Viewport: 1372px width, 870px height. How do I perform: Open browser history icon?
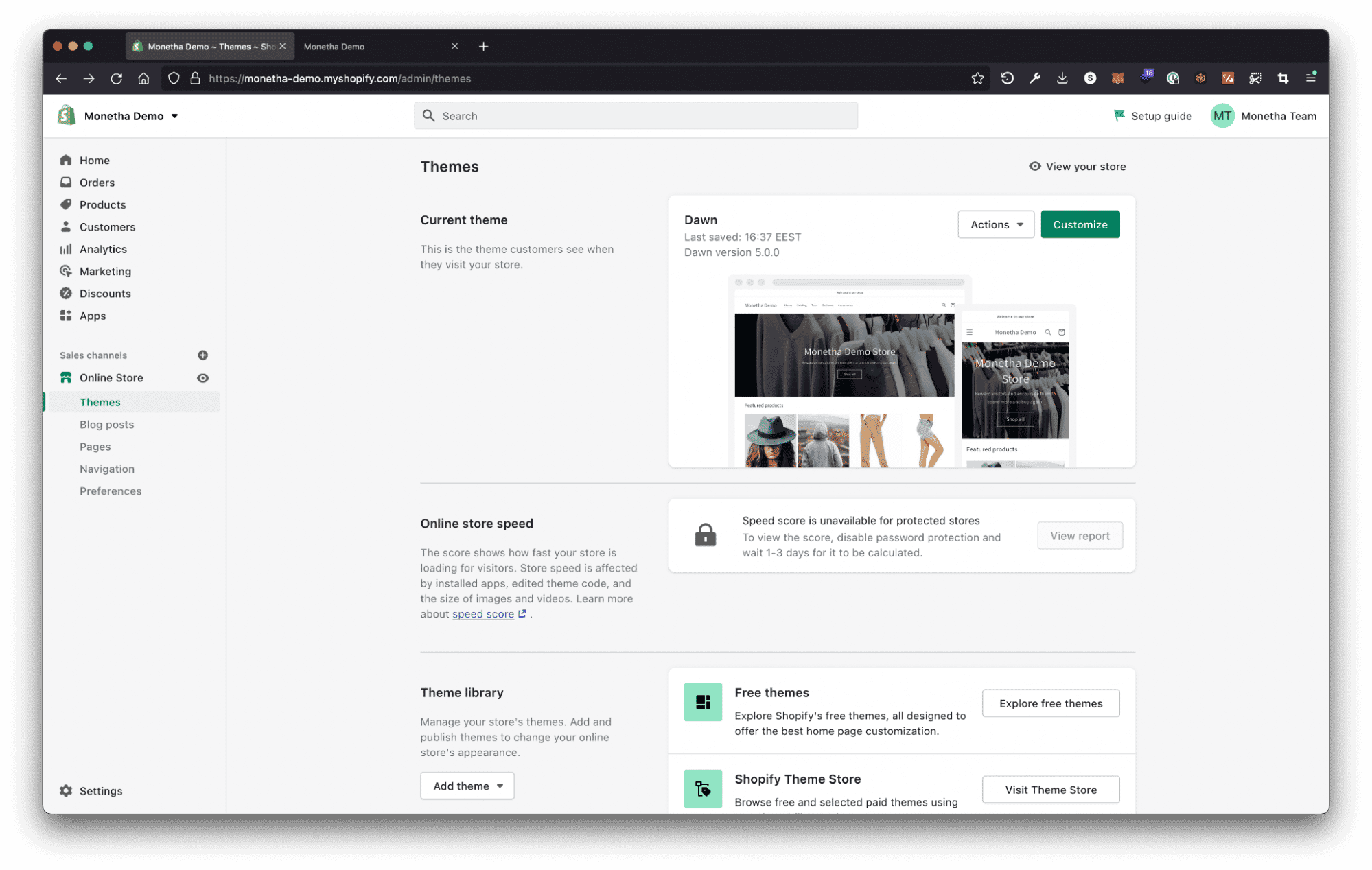click(x=1007, y=78)
